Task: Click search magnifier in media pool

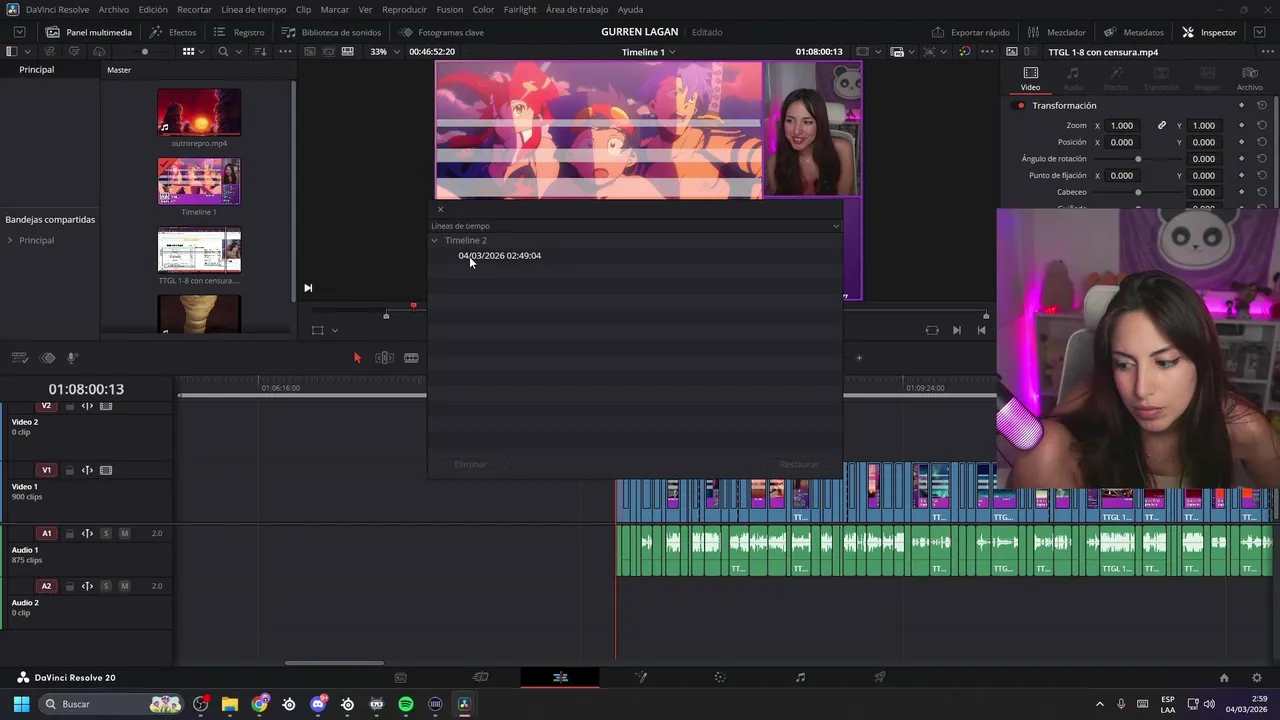Action: coord(223,51)
